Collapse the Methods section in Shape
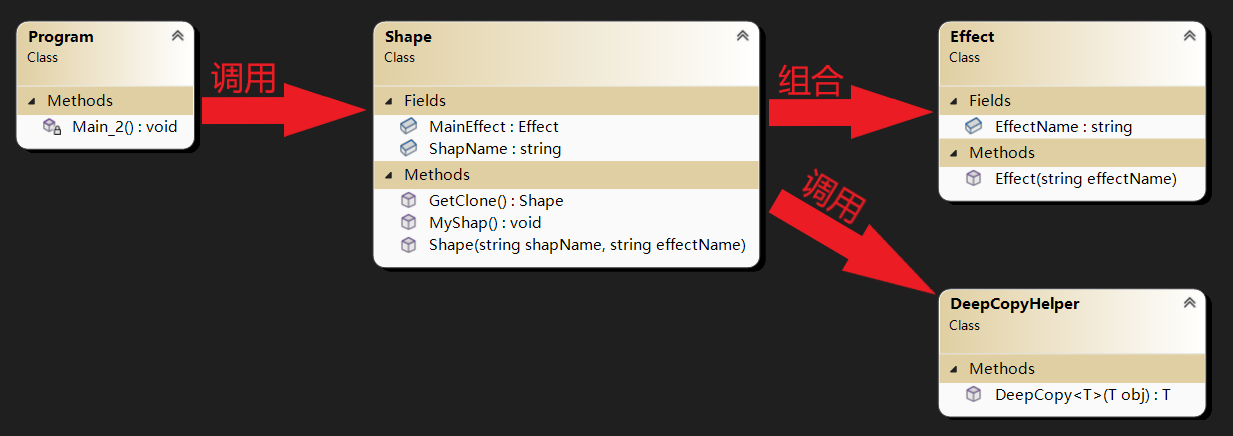The height and width of the screenshot is (436, 1233). click(389, 175)
